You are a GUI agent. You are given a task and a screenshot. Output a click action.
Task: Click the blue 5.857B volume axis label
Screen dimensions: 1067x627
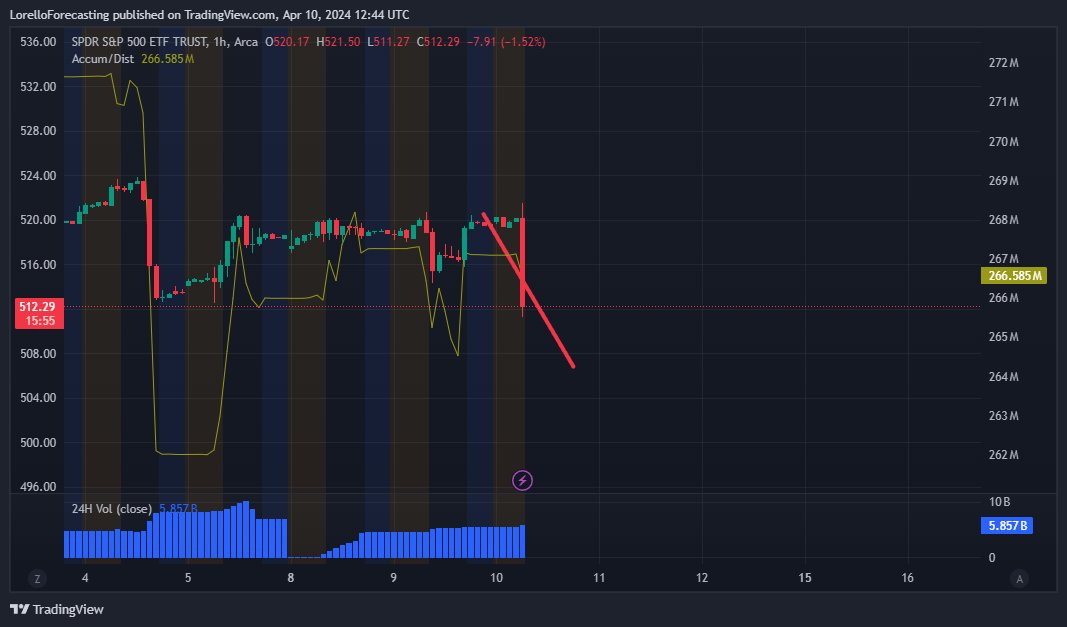click(1006, 526)
